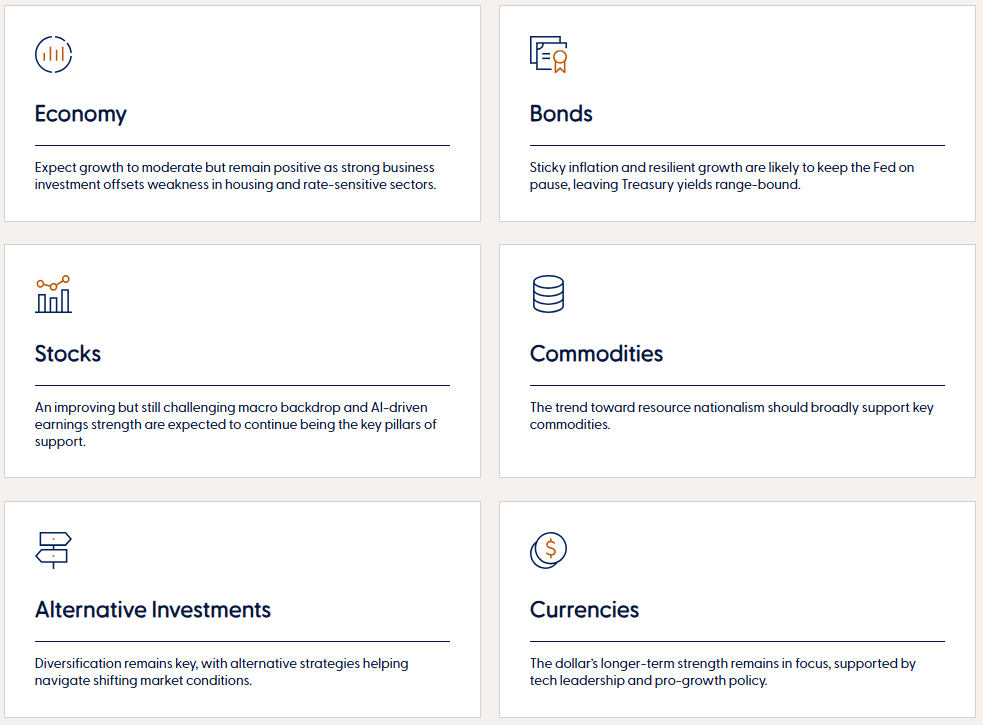Click the Currencies dollar coin icon

[549, 550]
